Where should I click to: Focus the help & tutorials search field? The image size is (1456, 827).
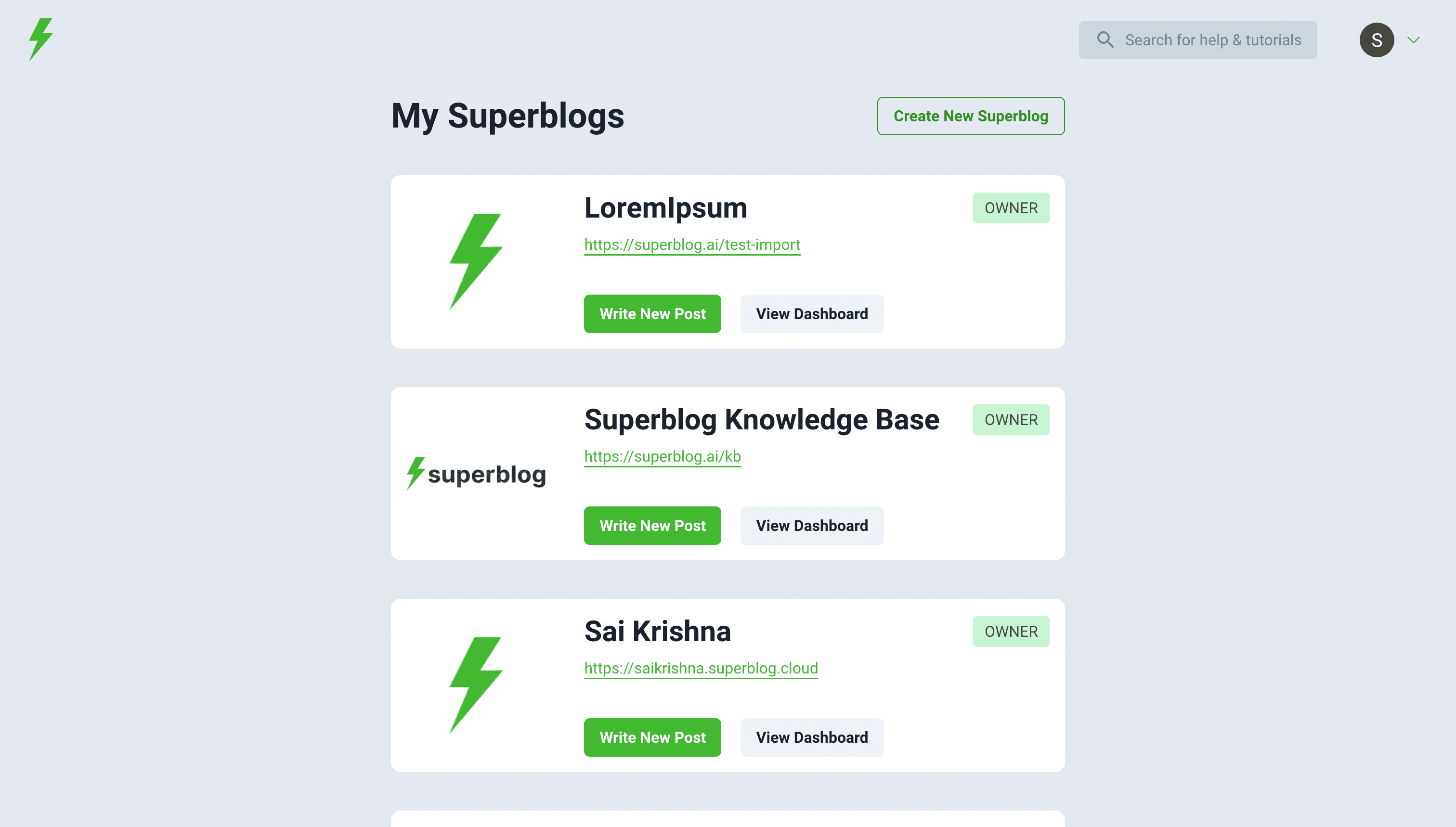(x=1212, y=40)
